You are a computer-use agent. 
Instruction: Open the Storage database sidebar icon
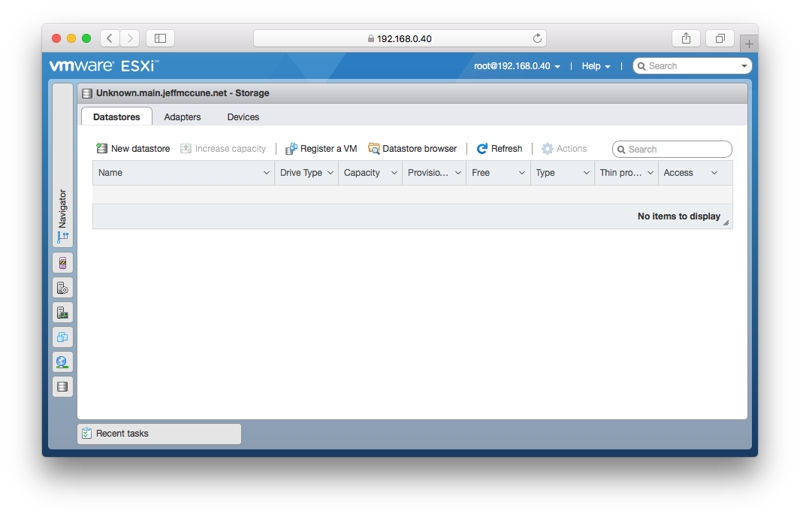coord(63,387)
